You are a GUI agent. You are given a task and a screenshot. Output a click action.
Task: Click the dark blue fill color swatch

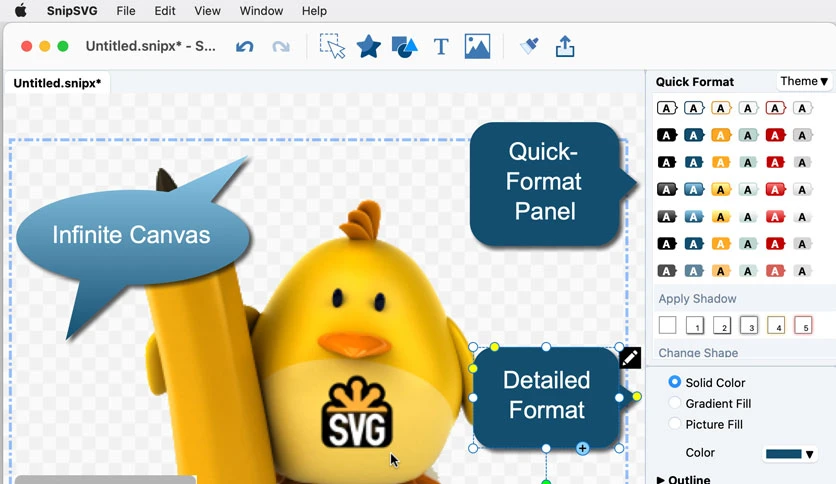tap(783, 454)
